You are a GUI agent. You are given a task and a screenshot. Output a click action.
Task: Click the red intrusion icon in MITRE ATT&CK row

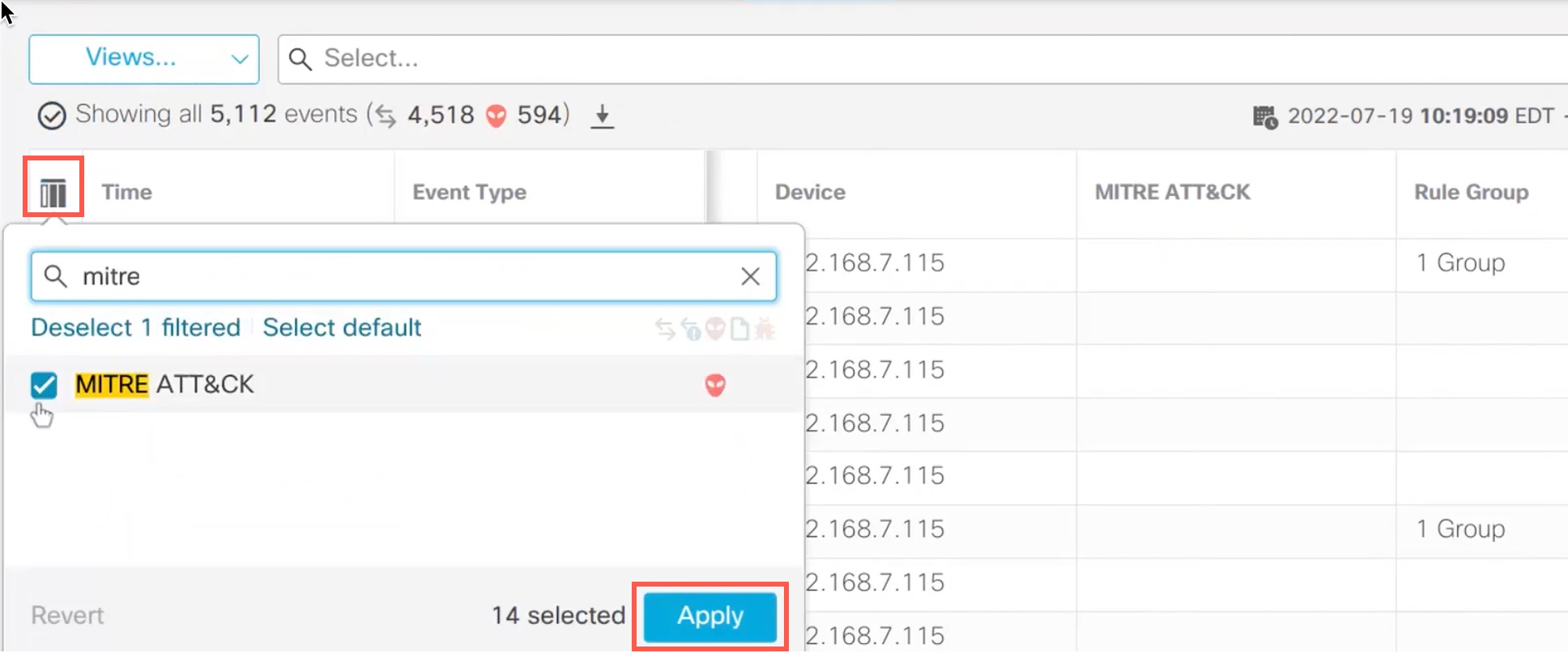pyautogui.click(x=714, y=385)
